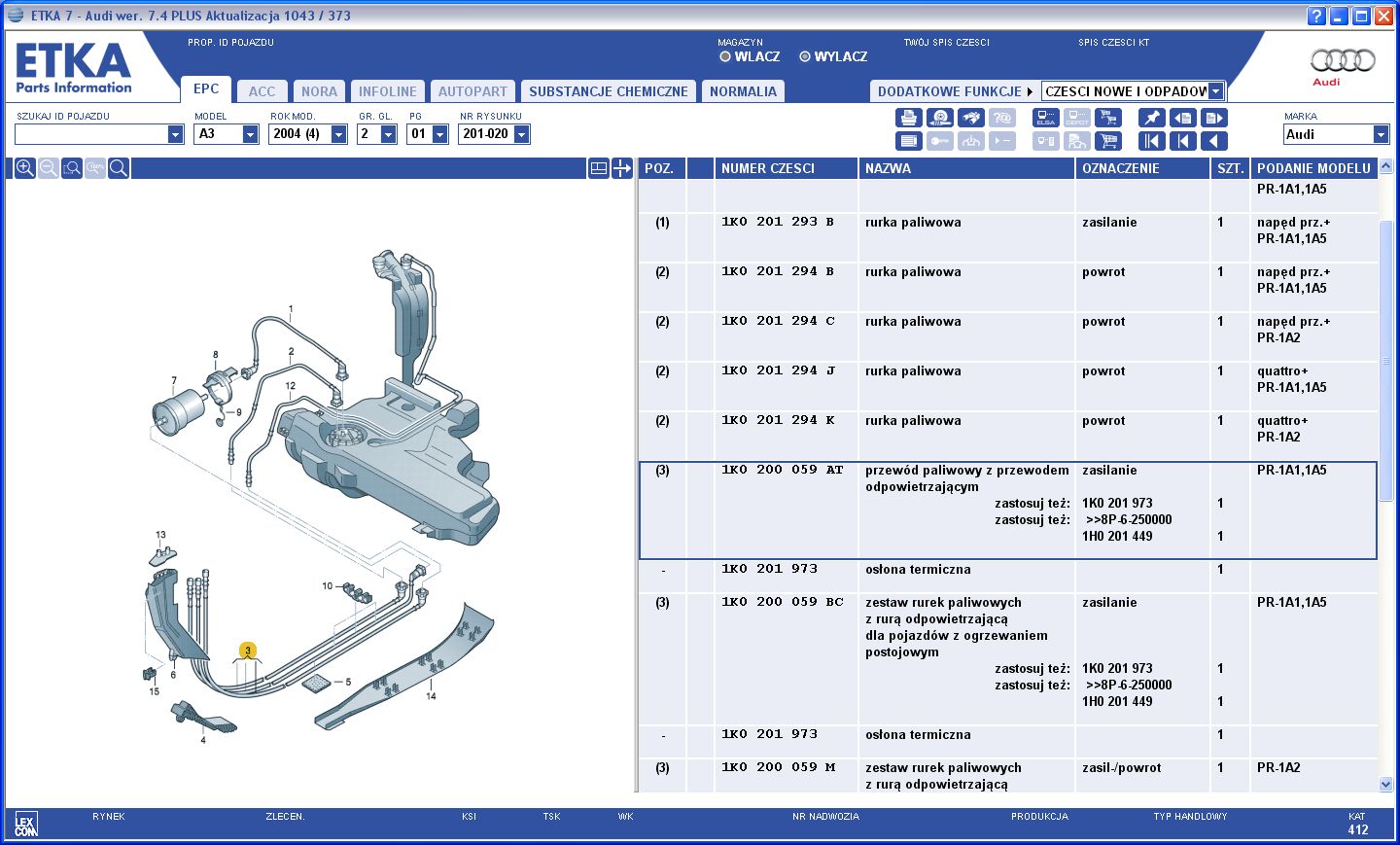Click the greyed computer-and-tower icon
Viewport: 1400px width, 845px height.
(x=1046, y=141)
